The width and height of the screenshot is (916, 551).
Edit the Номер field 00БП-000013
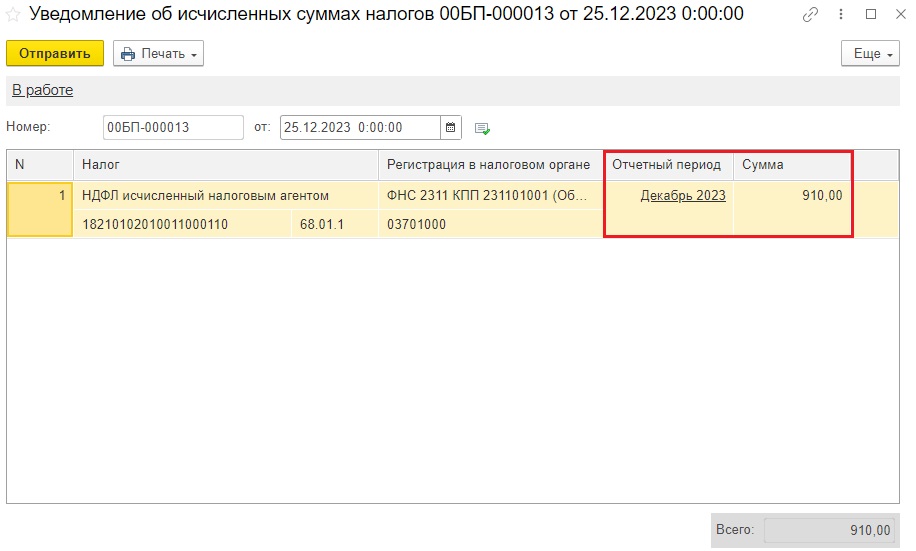(x=173, y=127)
